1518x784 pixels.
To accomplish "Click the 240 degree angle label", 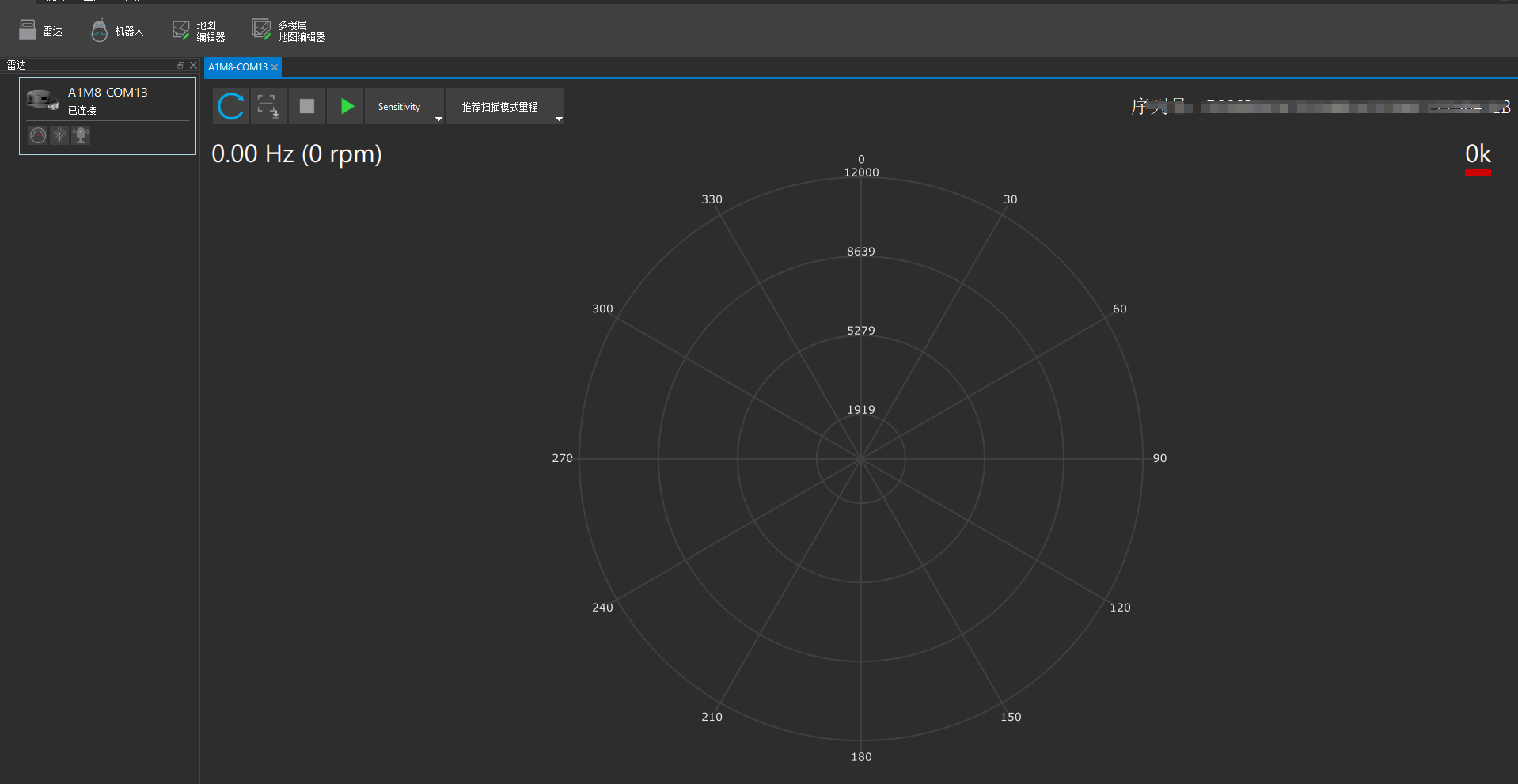I will [x=602, y=608].
